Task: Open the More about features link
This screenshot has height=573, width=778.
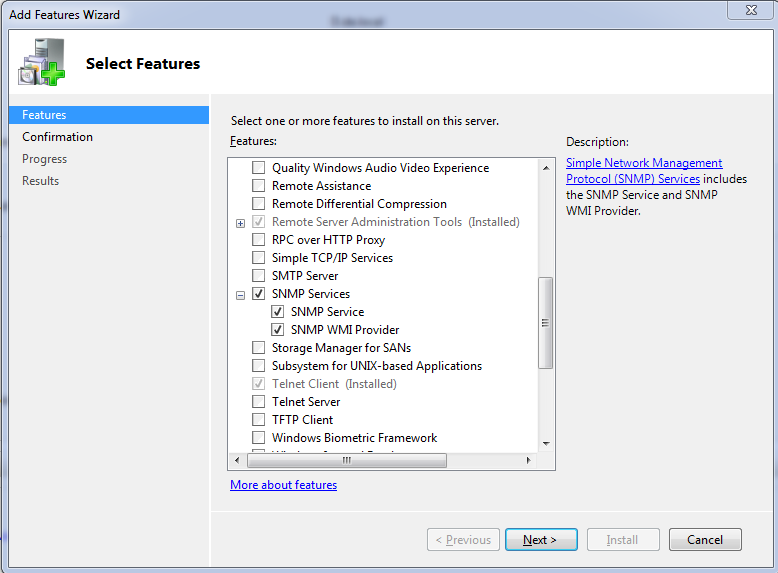Action: coord(283,485)
